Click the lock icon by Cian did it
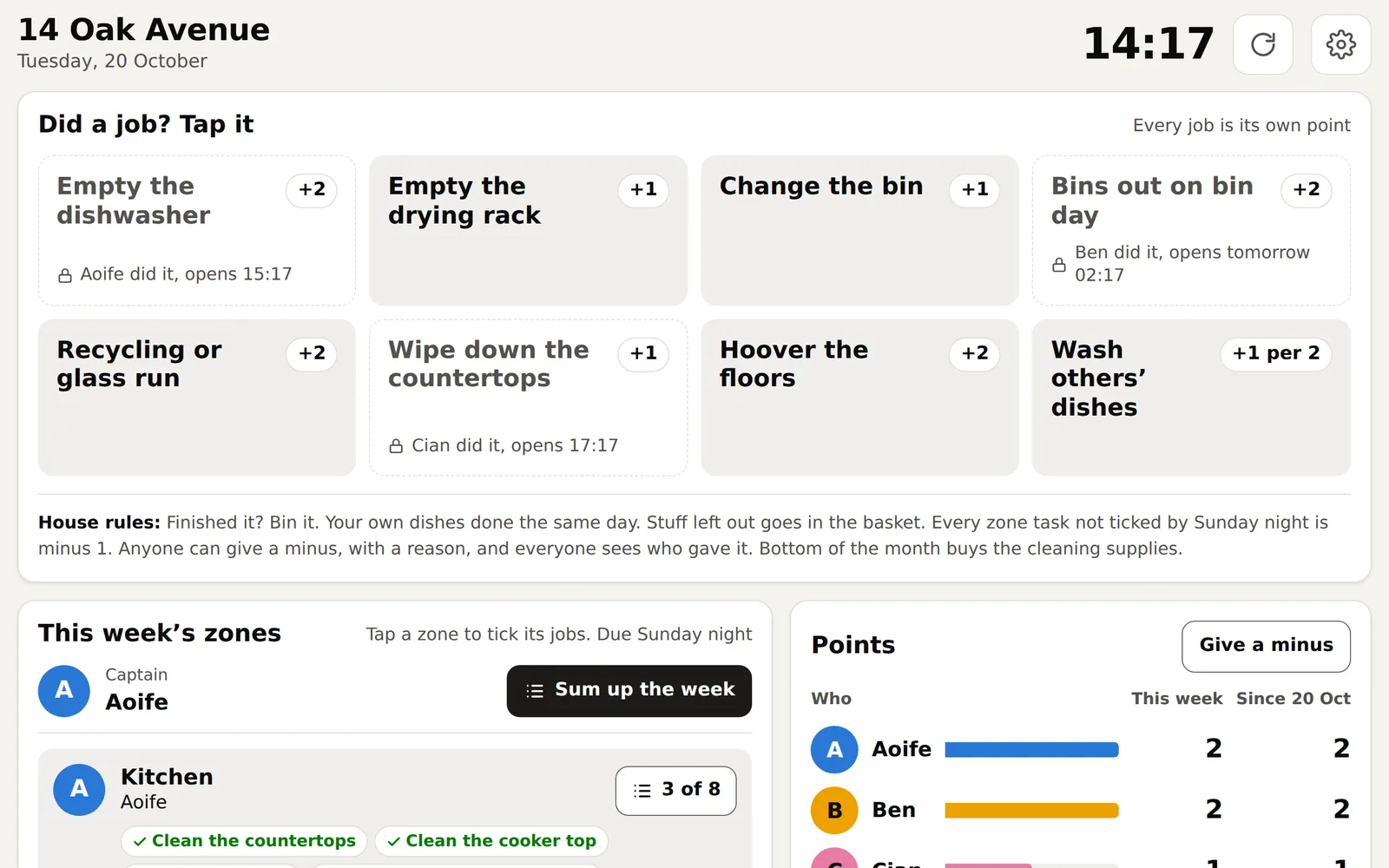Screen dimensions: 1389x868 pyautogui.click(x=396, y=446)
